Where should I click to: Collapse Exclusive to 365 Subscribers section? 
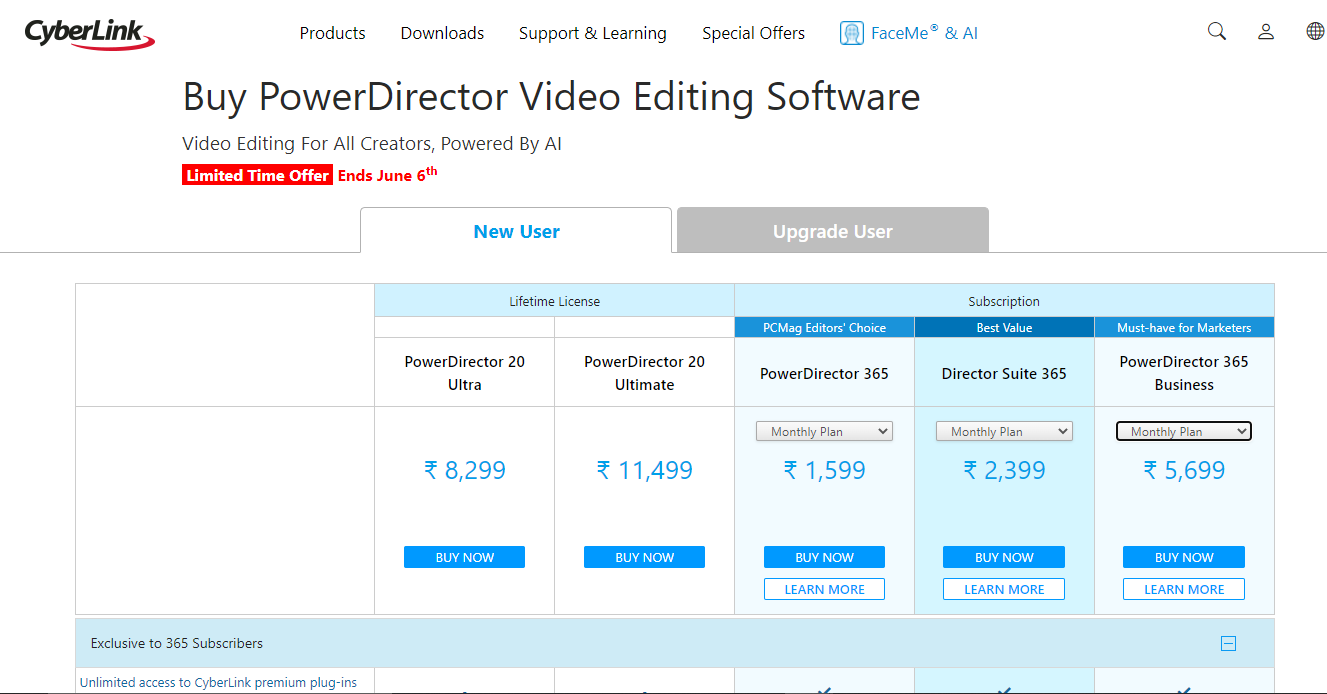(x=1229, y=644)
